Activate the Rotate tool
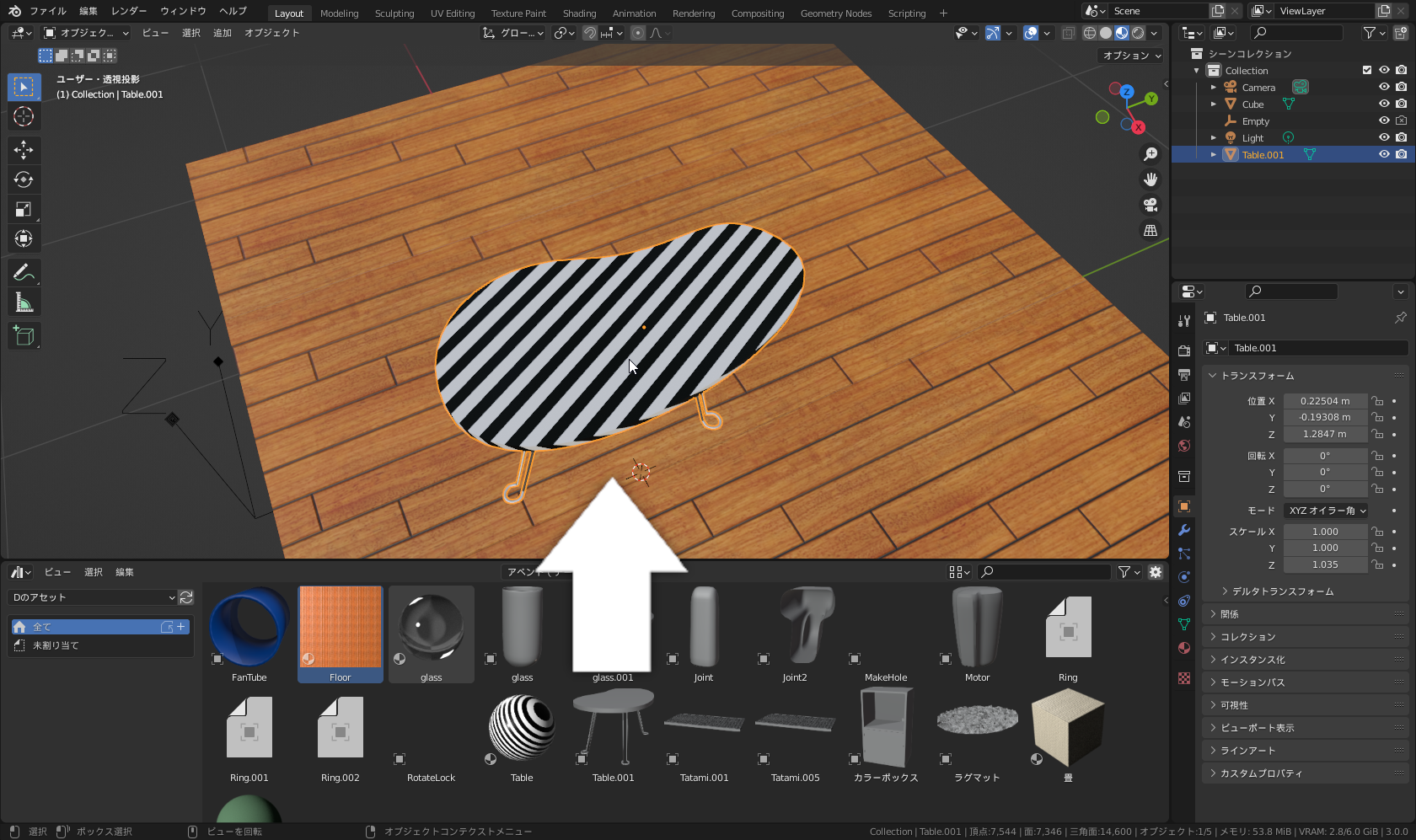 pos(24,179)
